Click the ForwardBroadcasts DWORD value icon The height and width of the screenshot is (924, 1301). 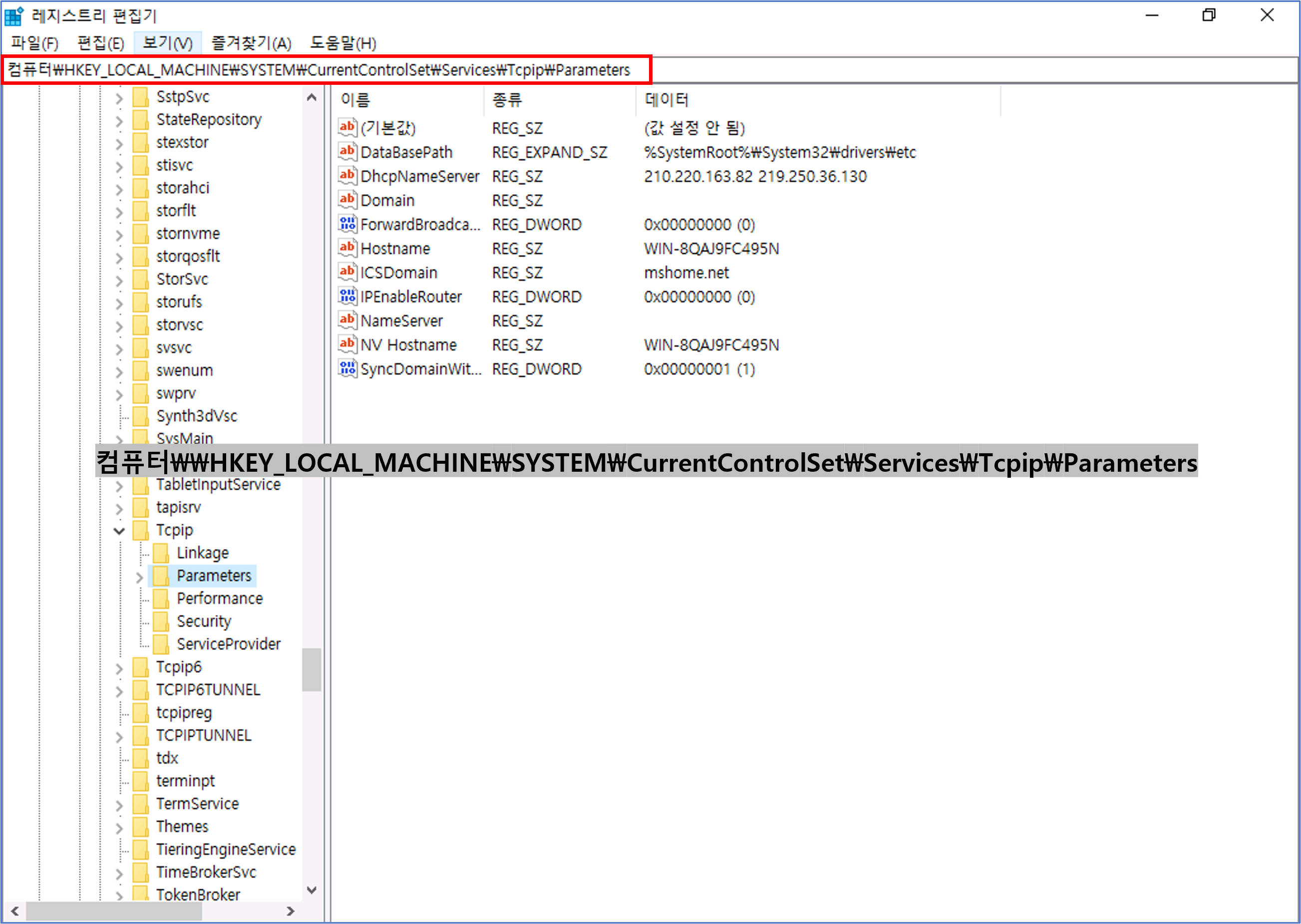pos(347,224)
